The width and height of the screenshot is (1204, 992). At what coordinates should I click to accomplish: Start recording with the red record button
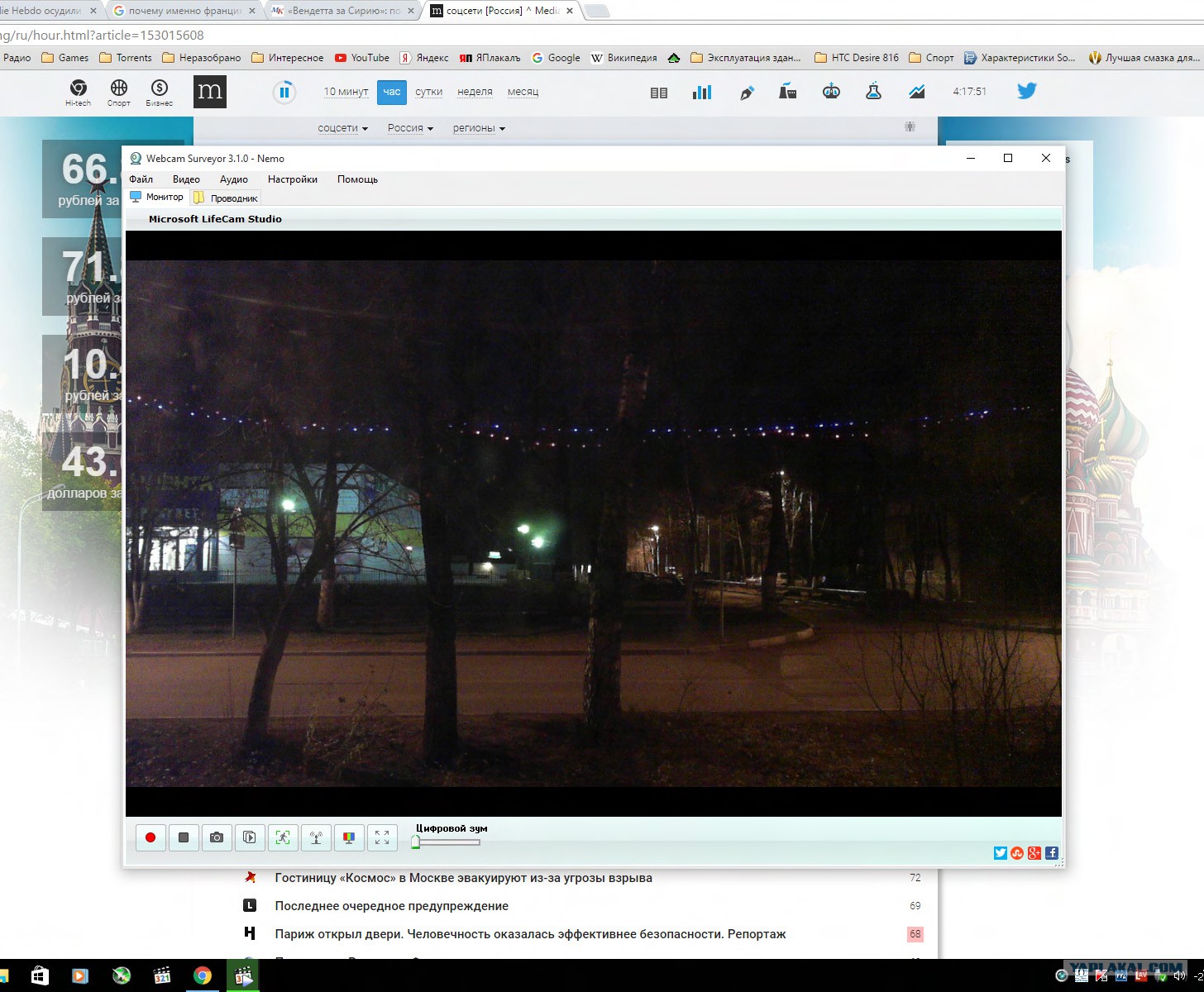[x=150, y=837]
